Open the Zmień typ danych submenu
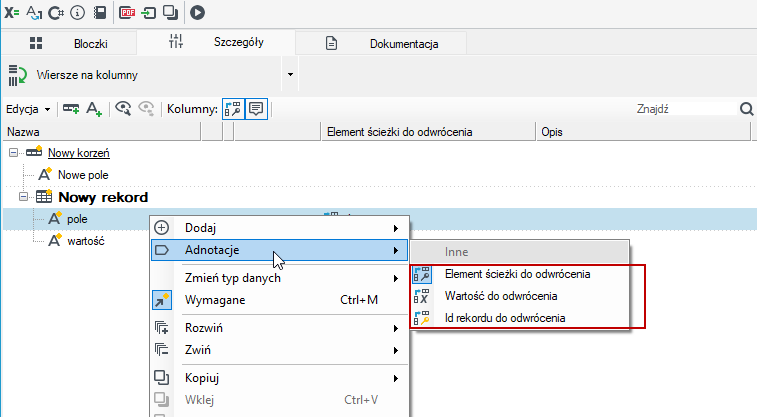 (280, 278)
